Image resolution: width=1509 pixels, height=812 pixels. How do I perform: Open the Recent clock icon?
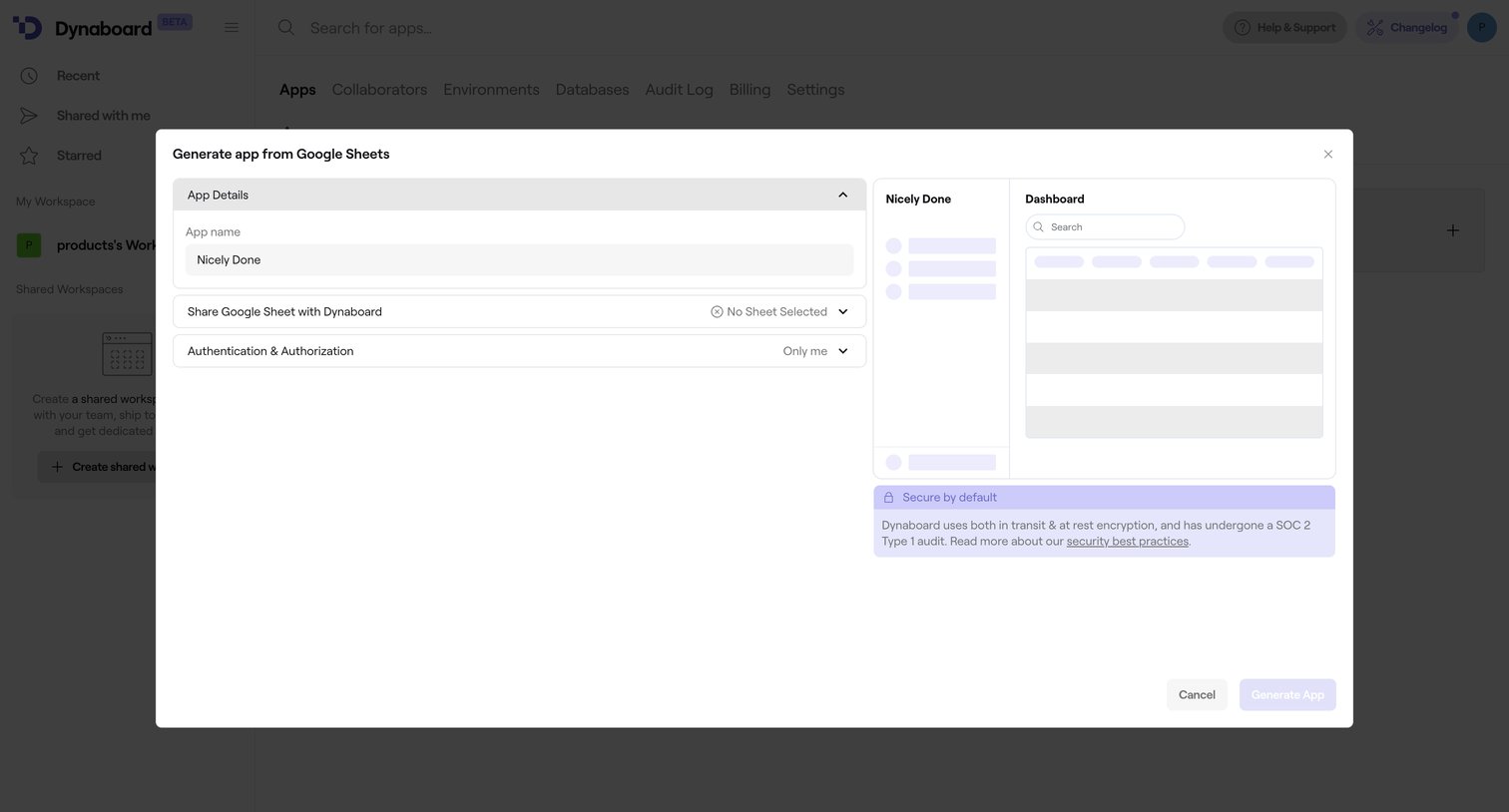click(x=29, y=76)
